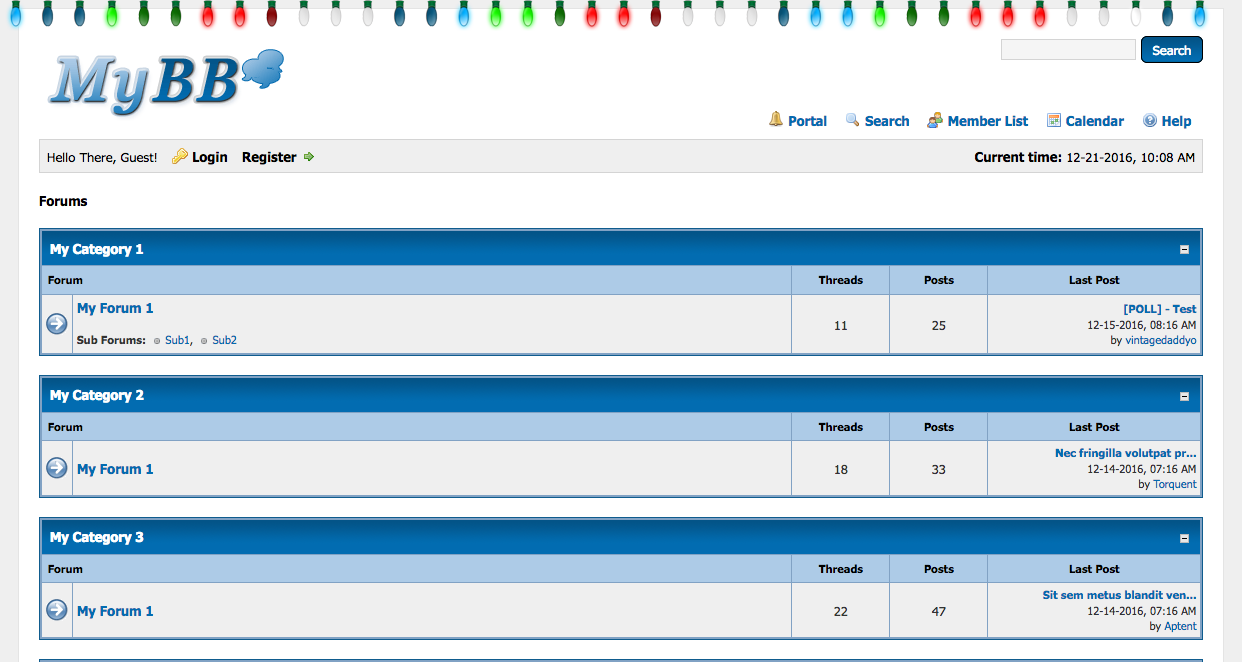1242x662 pixels.
Task: Open the [POLL] - Test last post
Action: 1159,309
